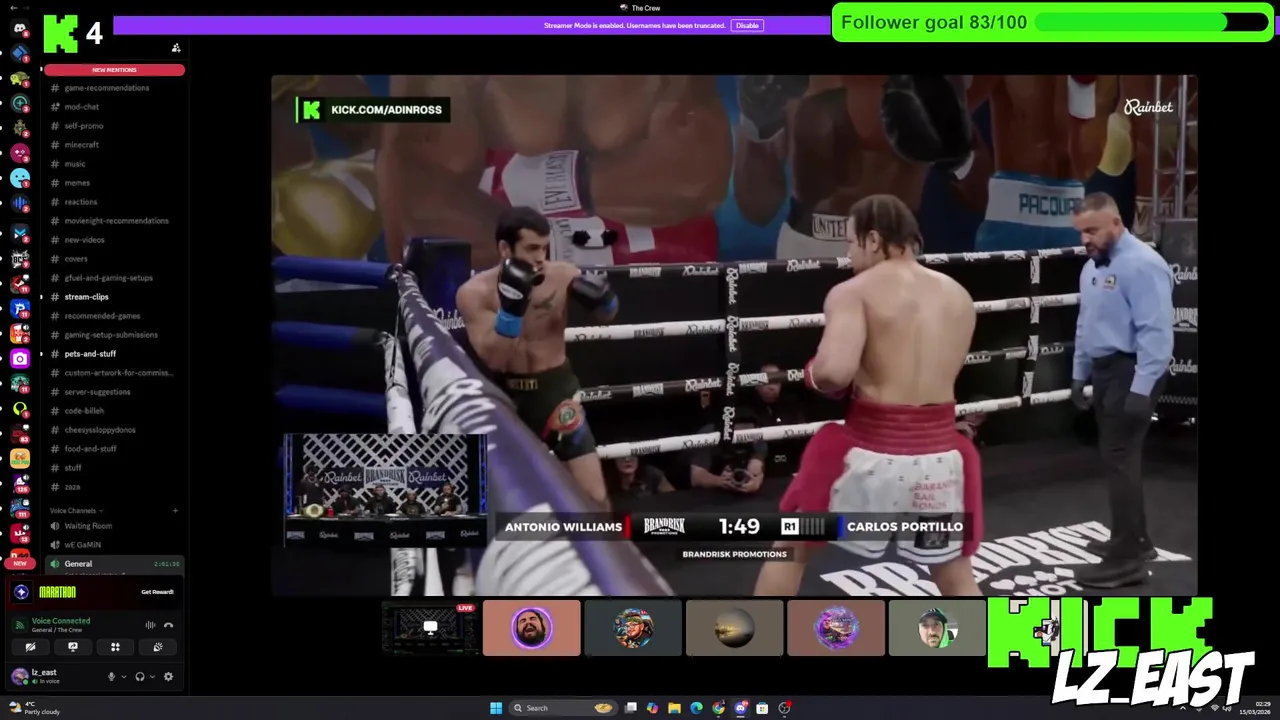
Task: Open noise suppression waveform icon
Action: point(150,625)
